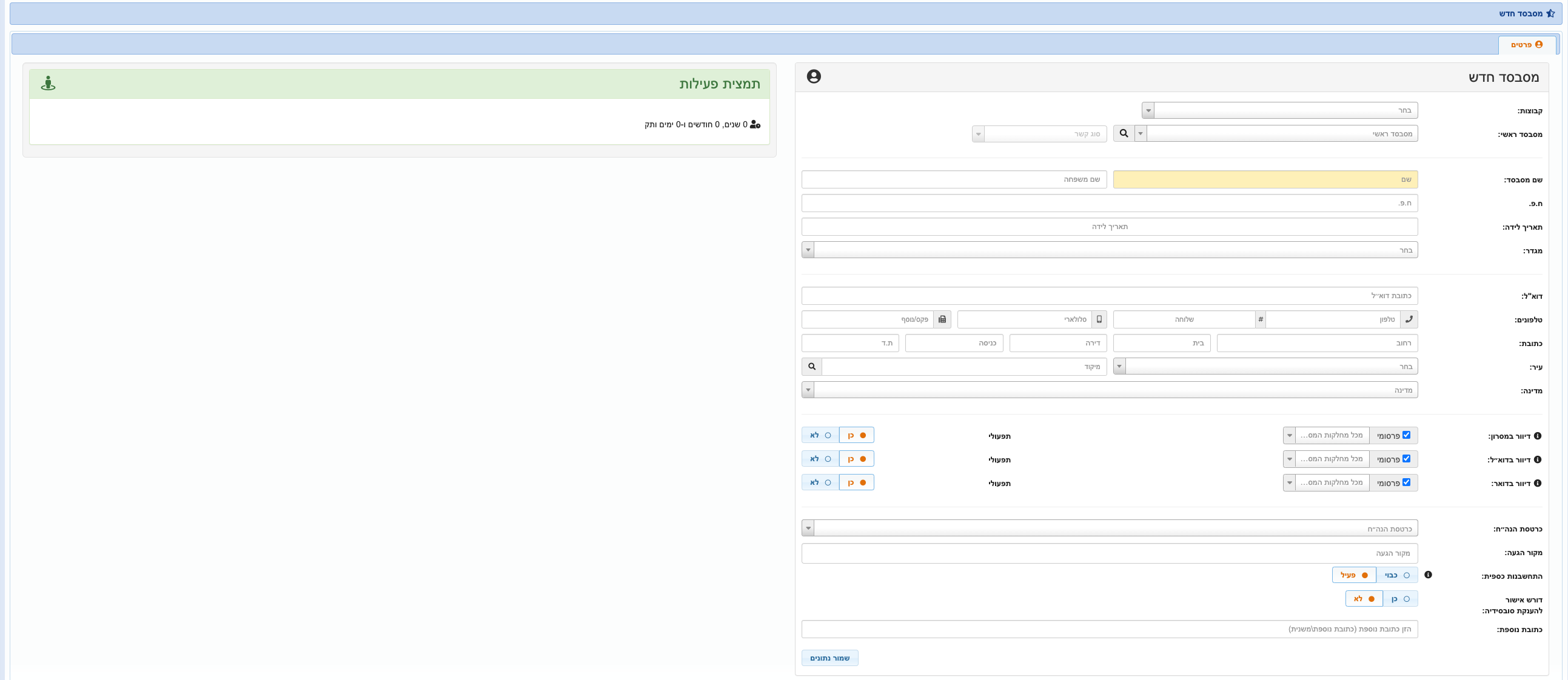
Task: Select פעיל for התחשבנות כספית
Action: (1355, 575)
